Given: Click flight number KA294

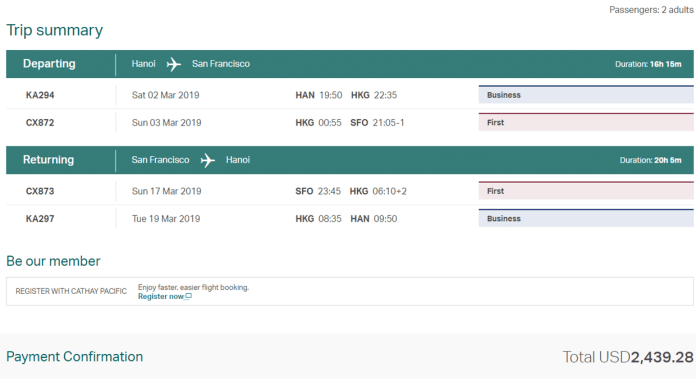Looking at the screenshot, I should click(x=40, y=95).
